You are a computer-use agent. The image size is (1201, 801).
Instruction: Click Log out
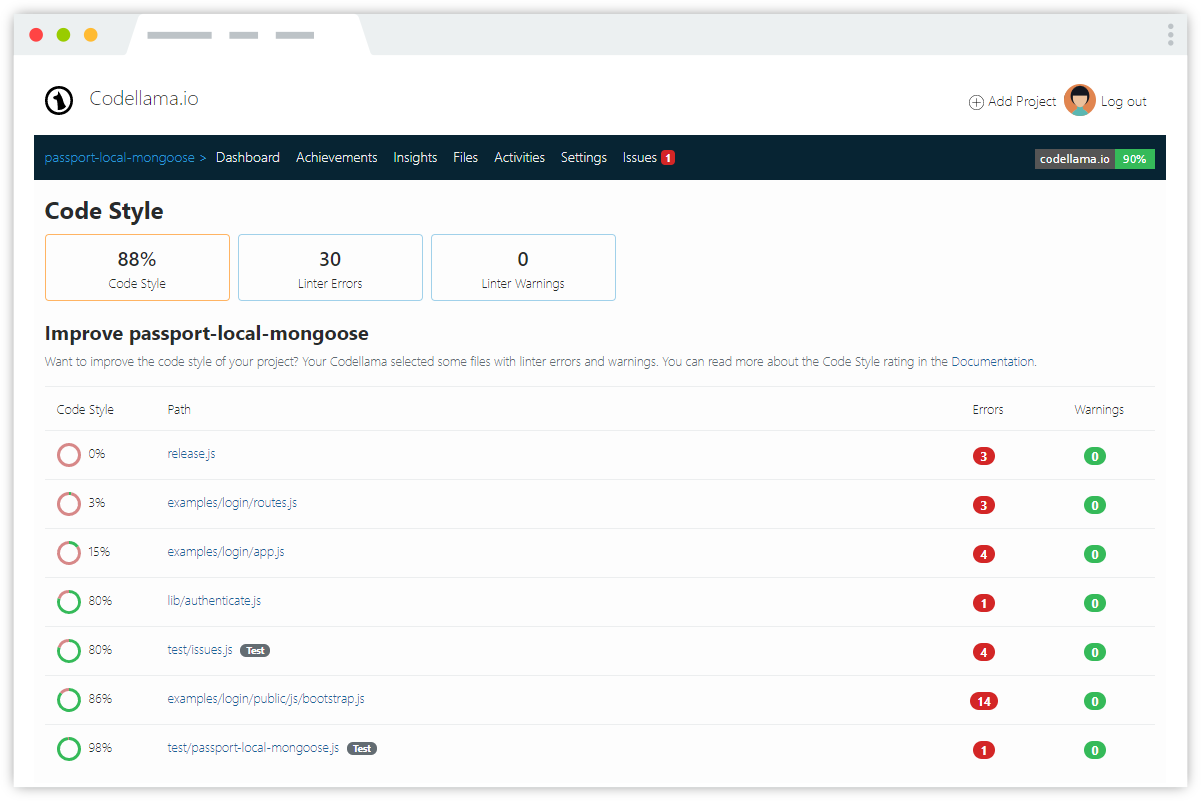1124,101
